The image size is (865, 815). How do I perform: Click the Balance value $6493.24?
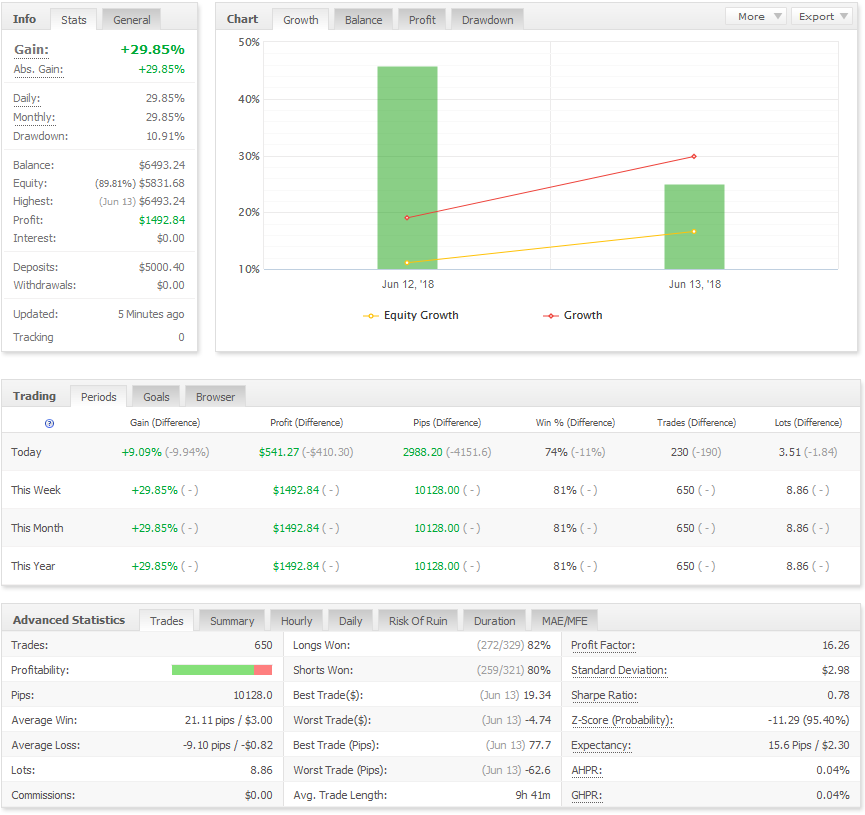(x=162, y=165)
